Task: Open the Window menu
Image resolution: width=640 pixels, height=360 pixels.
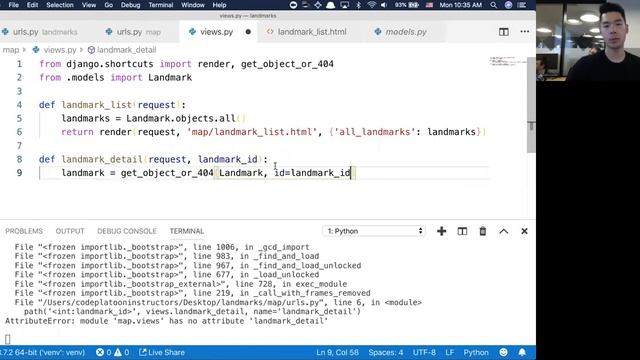Action: click(193, 5)
